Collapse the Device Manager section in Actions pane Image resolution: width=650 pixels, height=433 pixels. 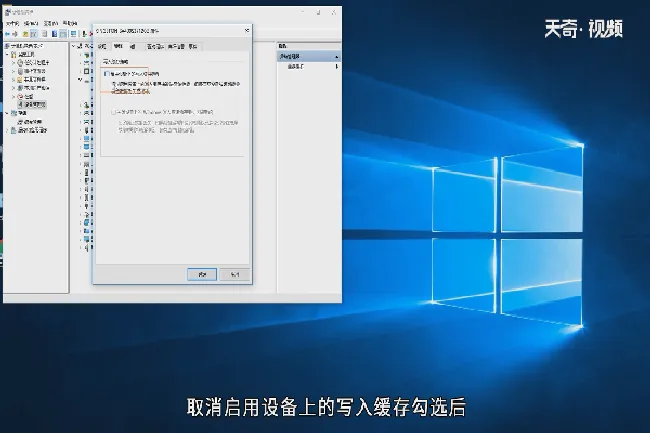(x=337, y=56)
